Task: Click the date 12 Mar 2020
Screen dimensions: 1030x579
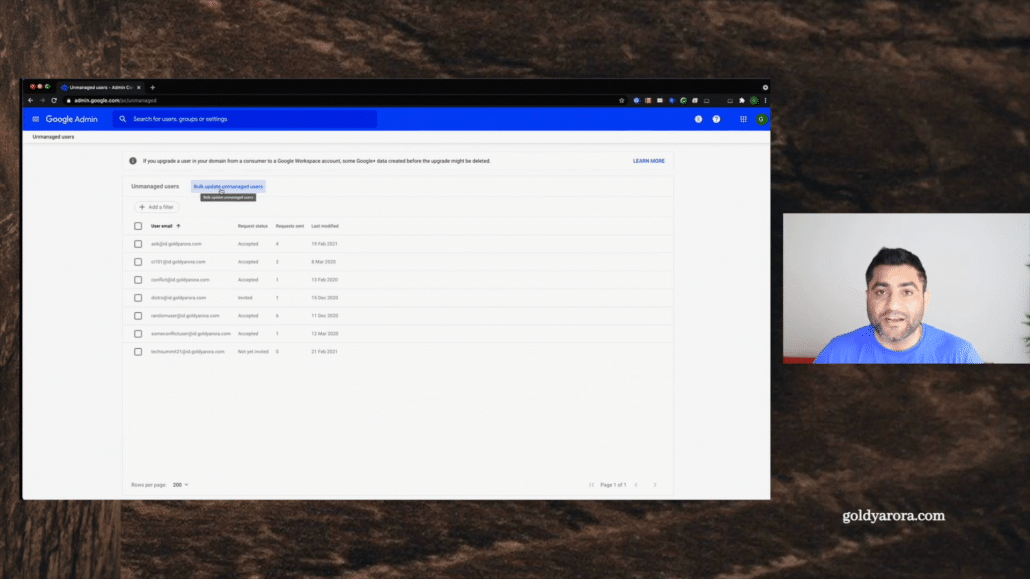Action: coord(325,334)
